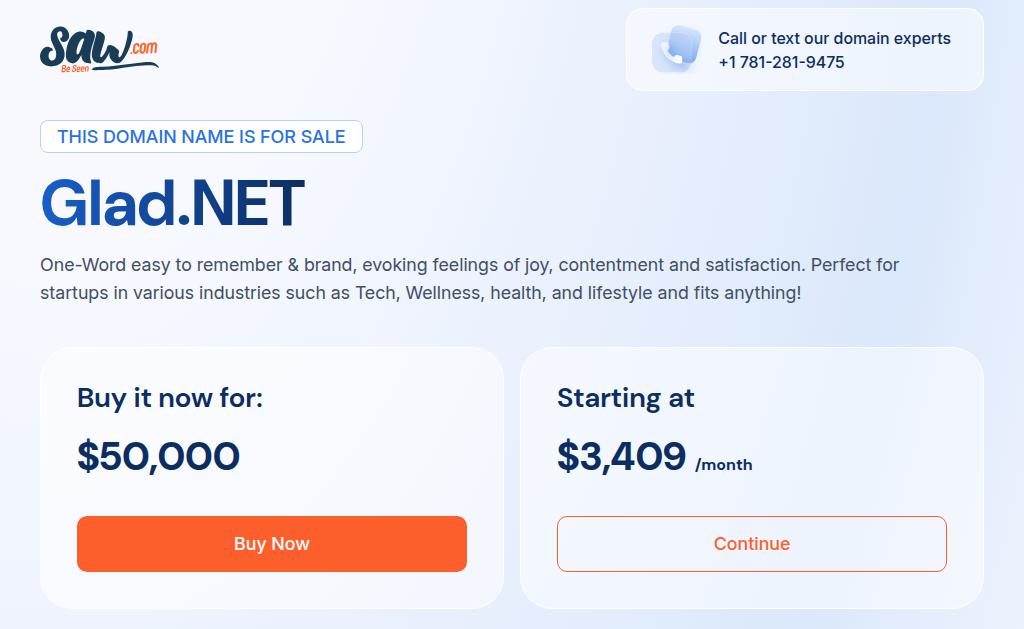This screenshot has height=629, width=1024.
Task: Click the "startups in various industries" text line
Action: pos(160,293)
